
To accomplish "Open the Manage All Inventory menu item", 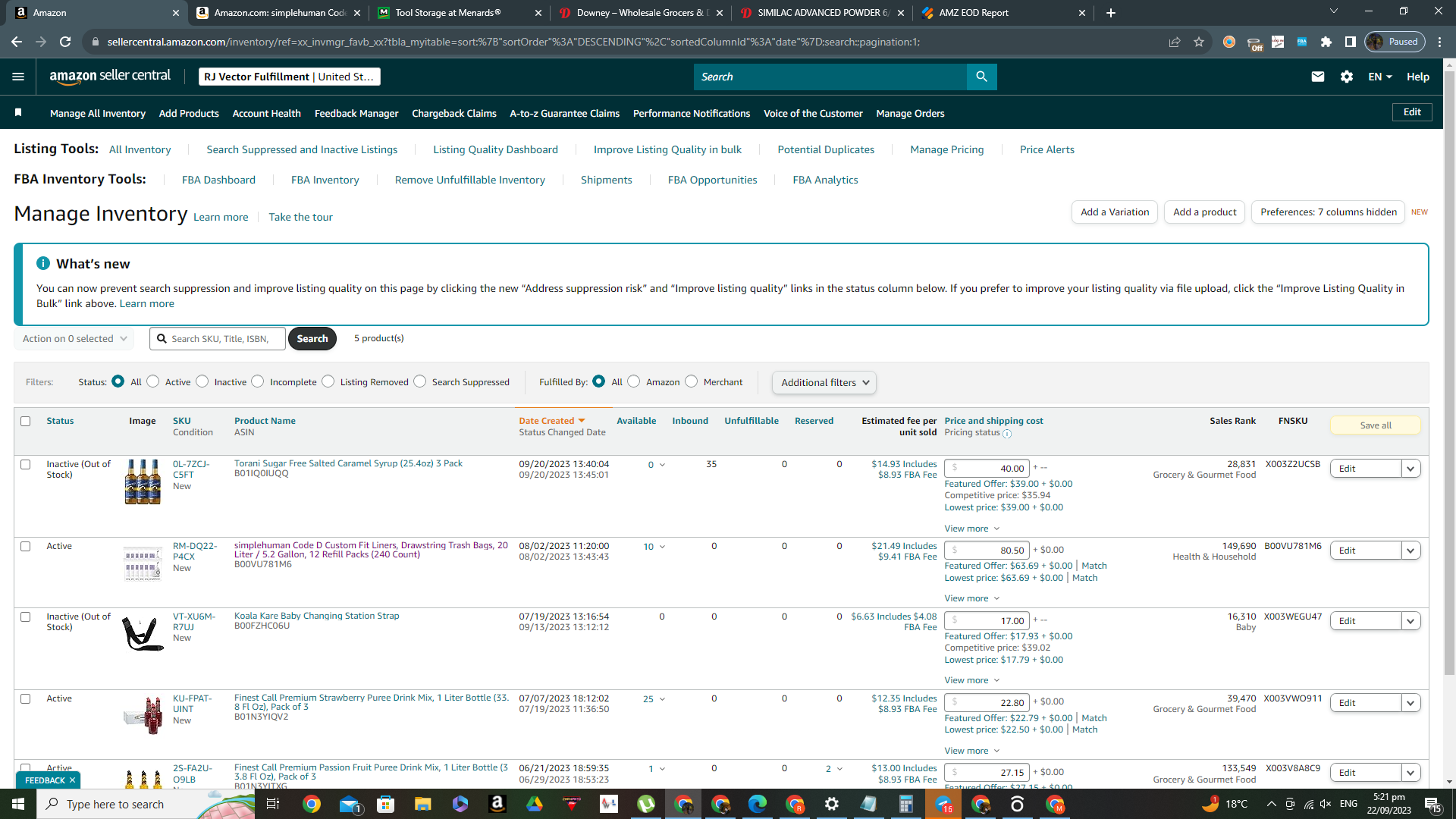I will coord(98,113).
